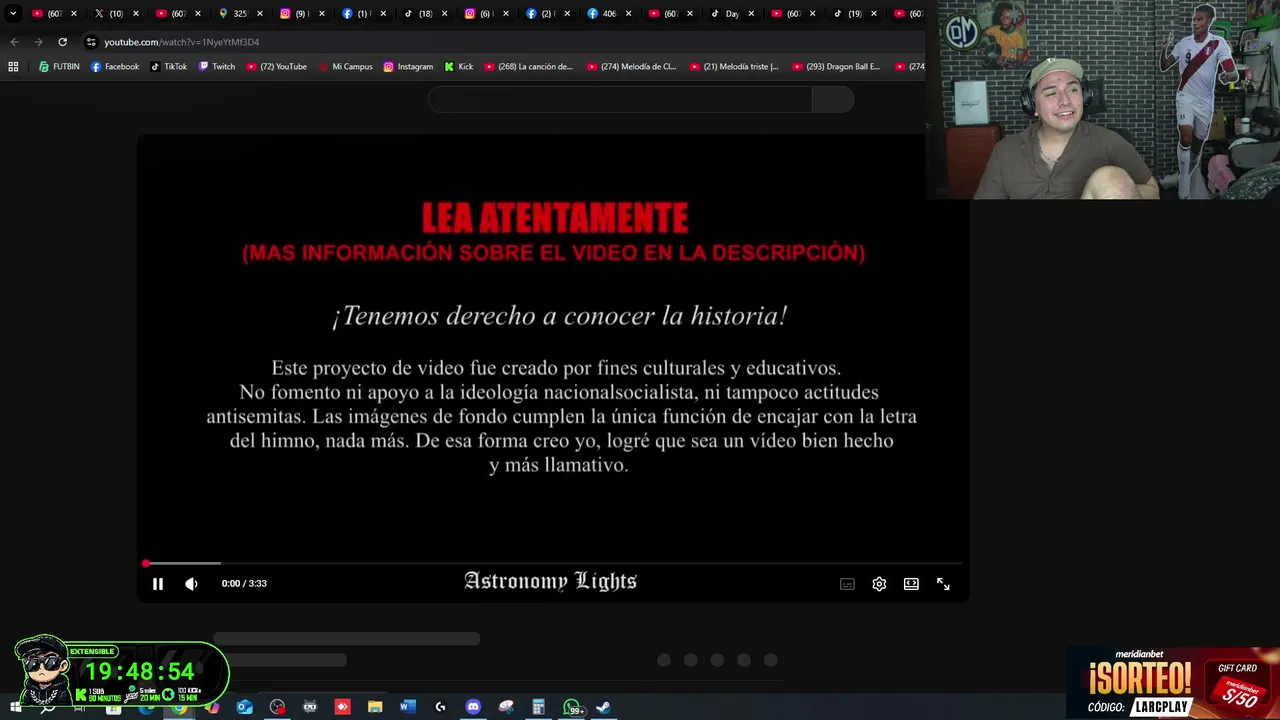The width and height of the screenshot is (1280, 720).
Task: Click the YouTube search button
Action: [x=833, y=99]
